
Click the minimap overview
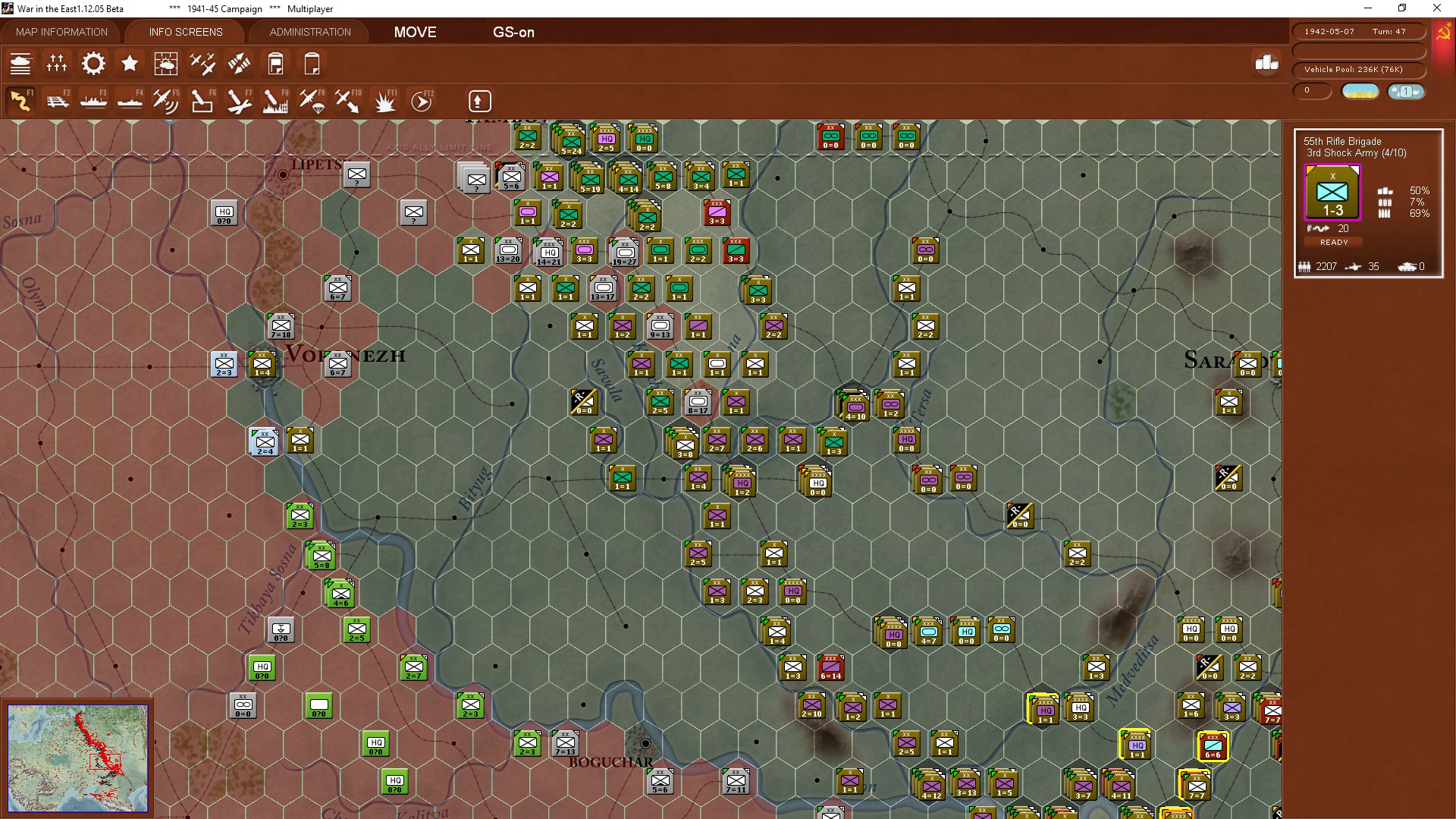pyautogui.click(x=77, y=758)
